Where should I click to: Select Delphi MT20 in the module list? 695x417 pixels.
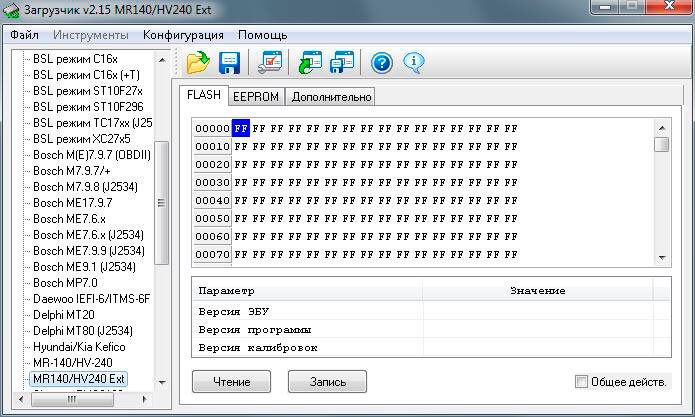(64, 314)
